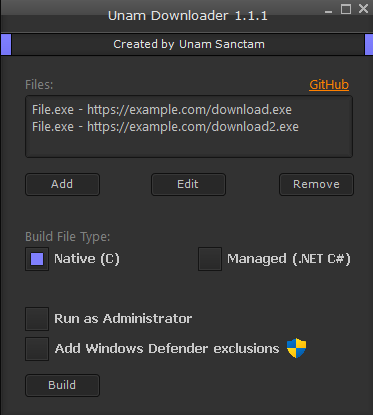Enable Run as Administrator
The height and width of the screenshot is (415, 373).
[37, 319]
